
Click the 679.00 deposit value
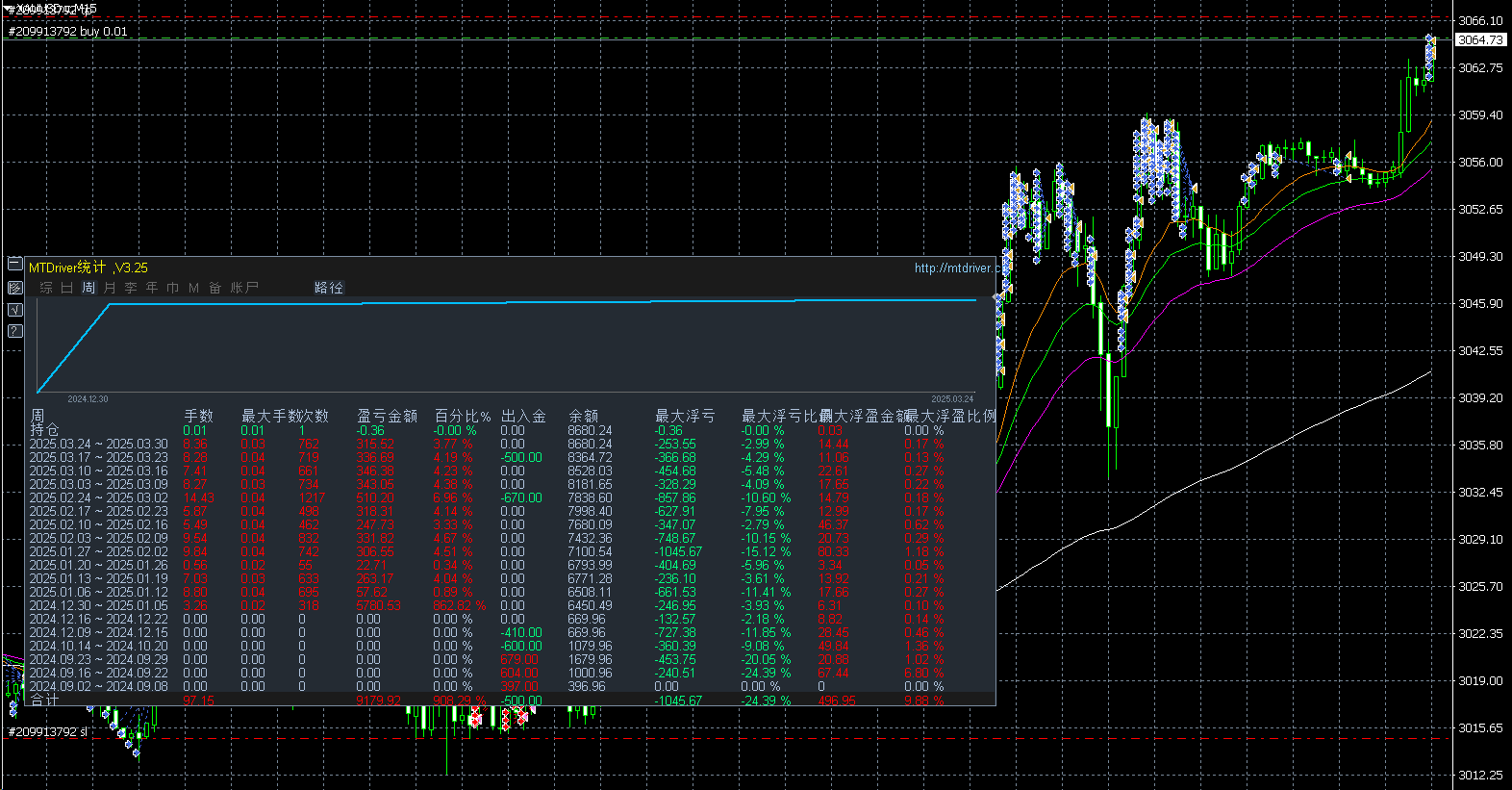519,659
